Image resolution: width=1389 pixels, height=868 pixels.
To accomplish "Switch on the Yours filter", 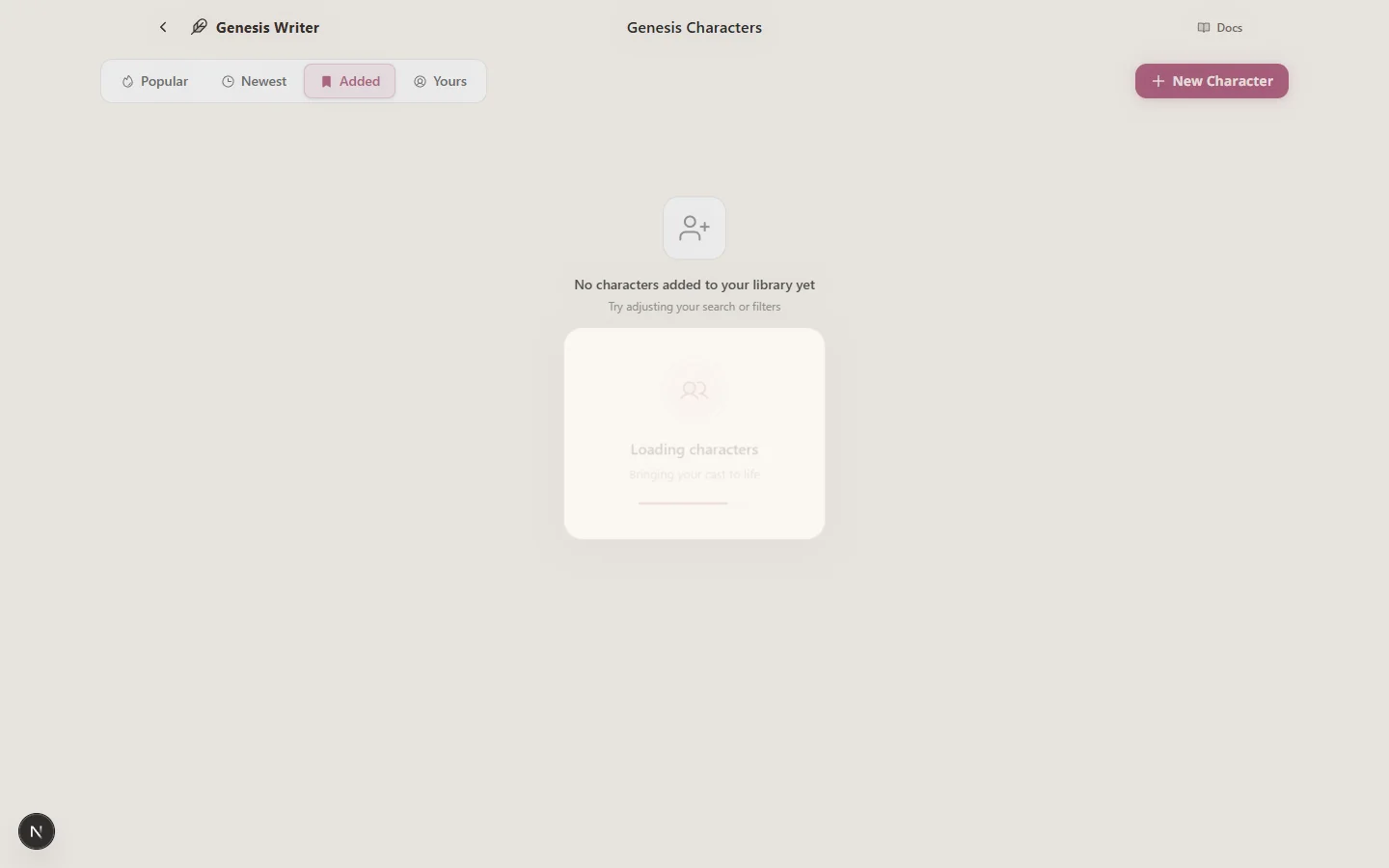I will point(440,81).
